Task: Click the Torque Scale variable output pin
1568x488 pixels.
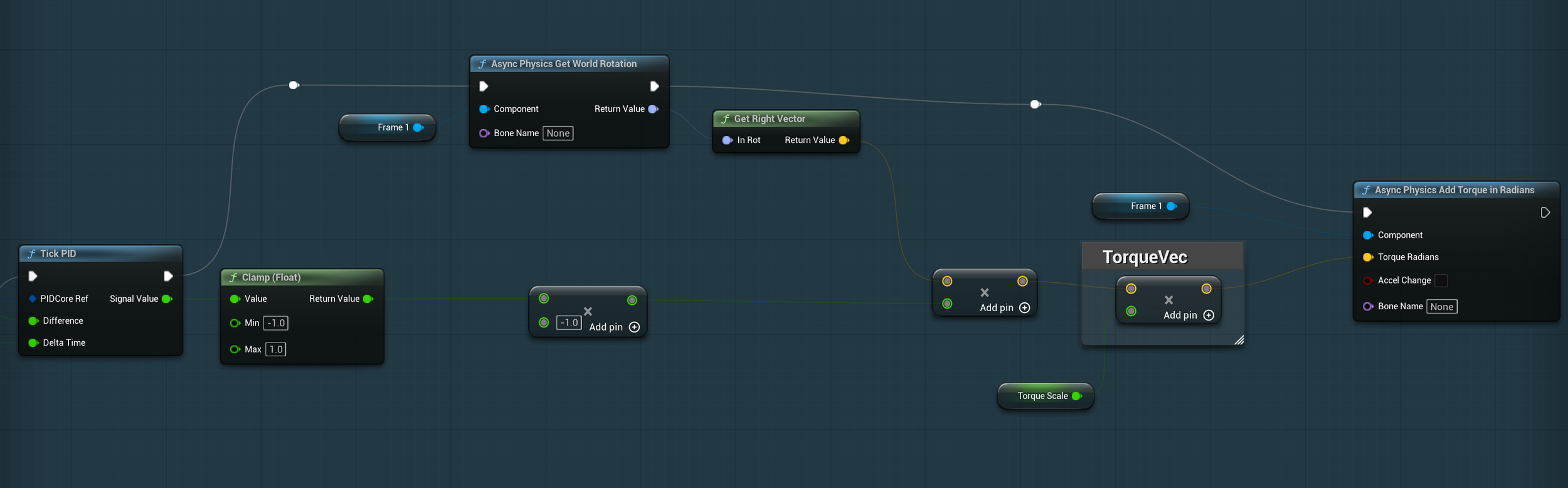Action: pos(1077,396)
